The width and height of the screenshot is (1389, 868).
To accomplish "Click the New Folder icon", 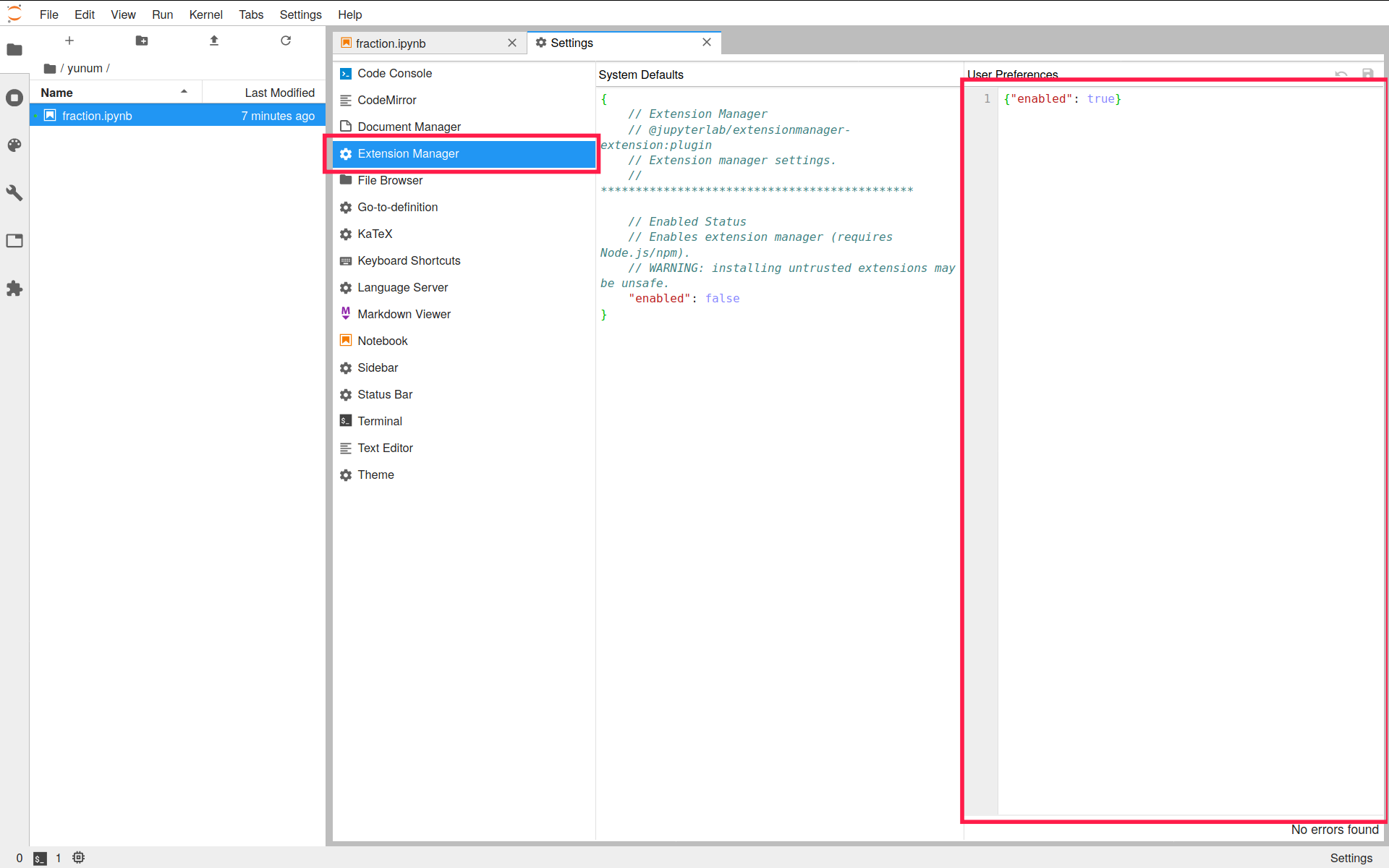I will click(x=142, y=41).
